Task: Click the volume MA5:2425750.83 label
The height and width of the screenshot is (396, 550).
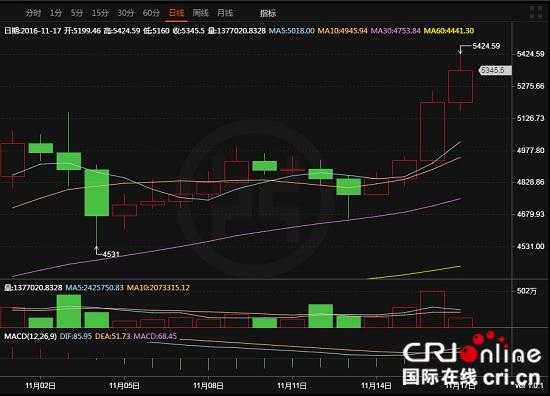Action: (95, 288)
